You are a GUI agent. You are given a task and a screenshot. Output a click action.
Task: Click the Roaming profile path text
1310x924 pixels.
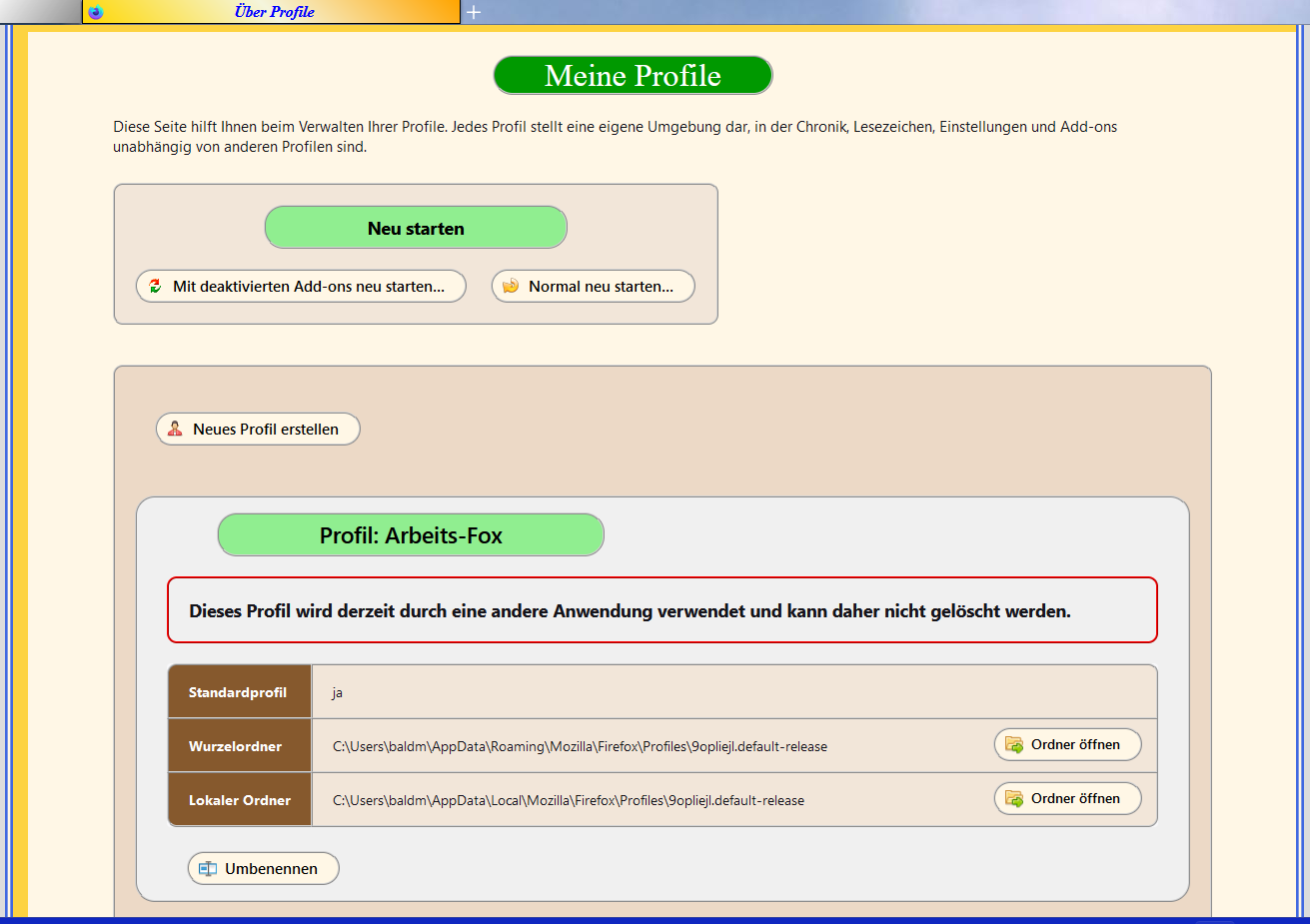(580, 747)
